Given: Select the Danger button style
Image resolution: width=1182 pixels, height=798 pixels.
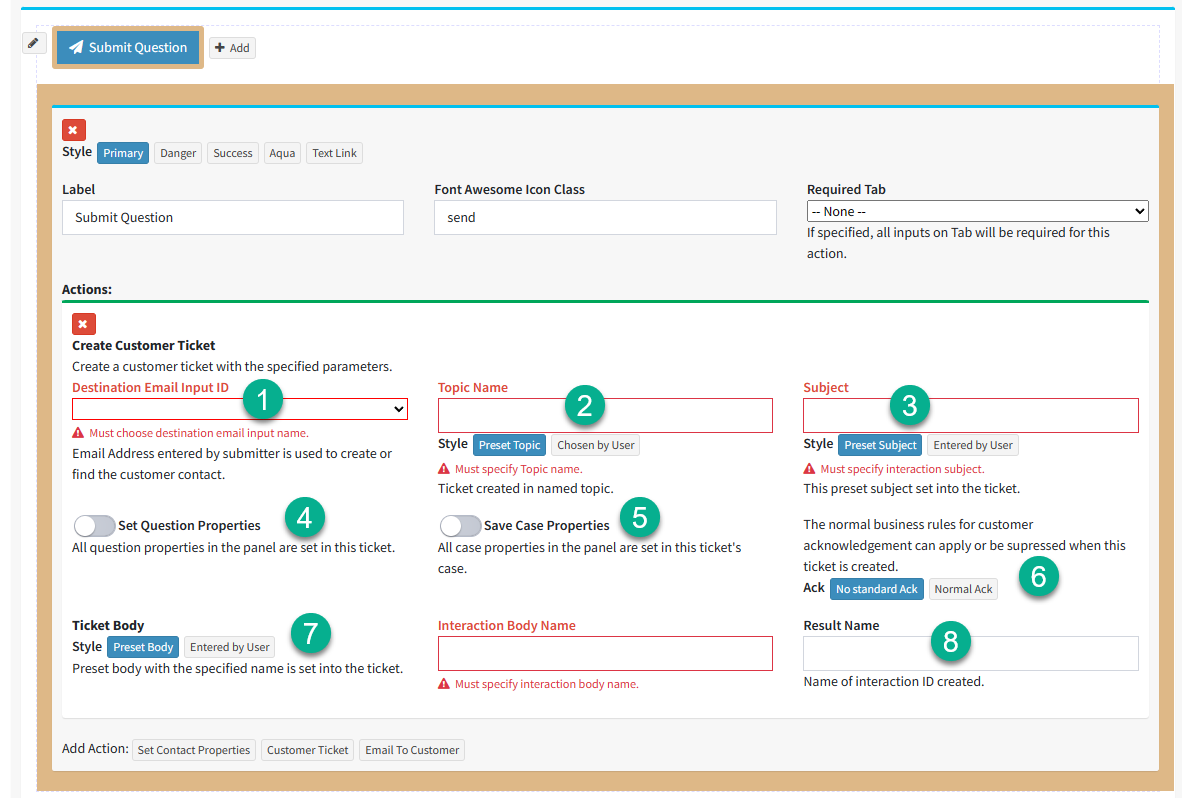Looking at the screenshot, I should (178, 153).
